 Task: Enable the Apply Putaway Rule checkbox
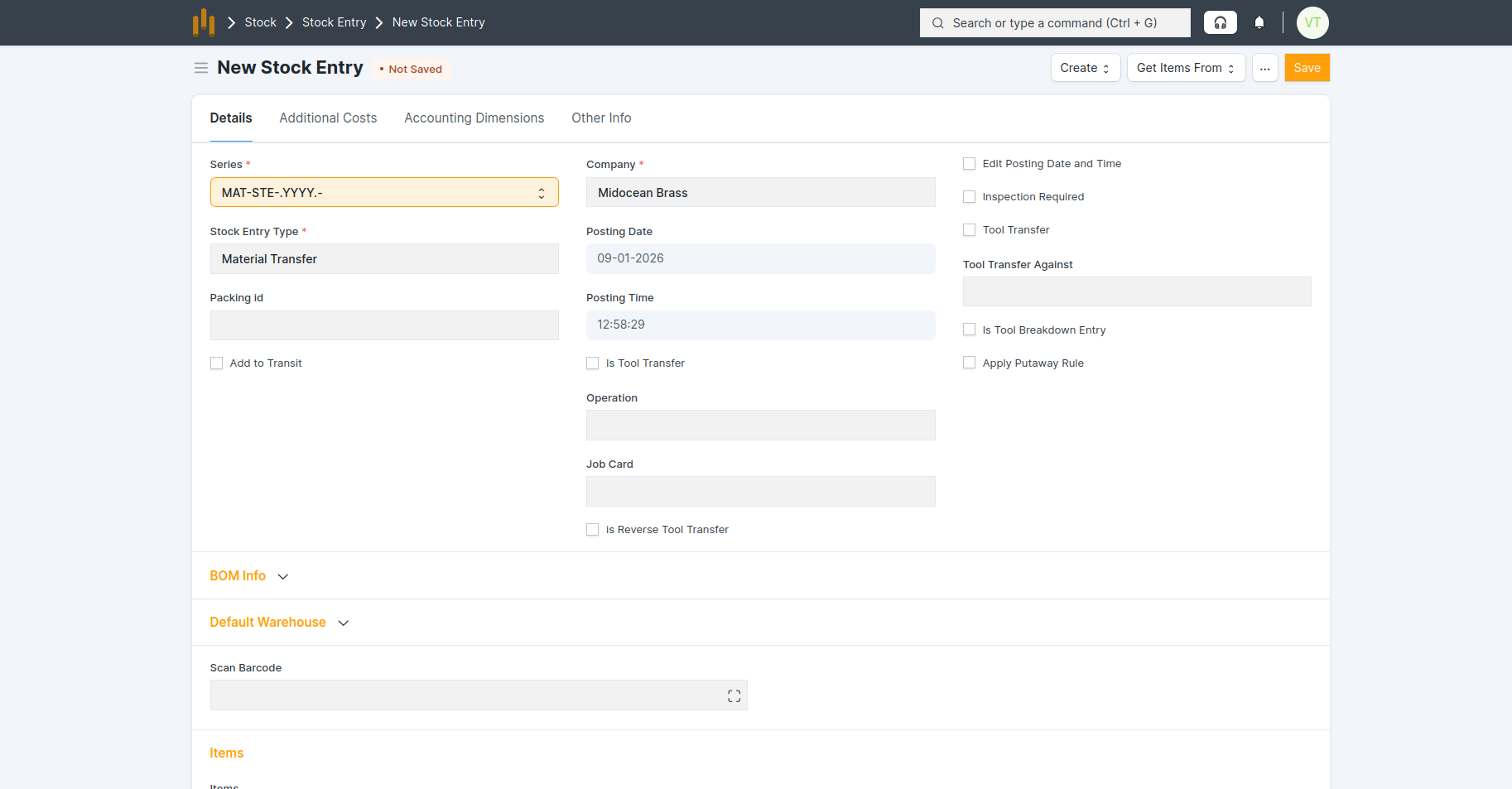(x=970, y=363)
